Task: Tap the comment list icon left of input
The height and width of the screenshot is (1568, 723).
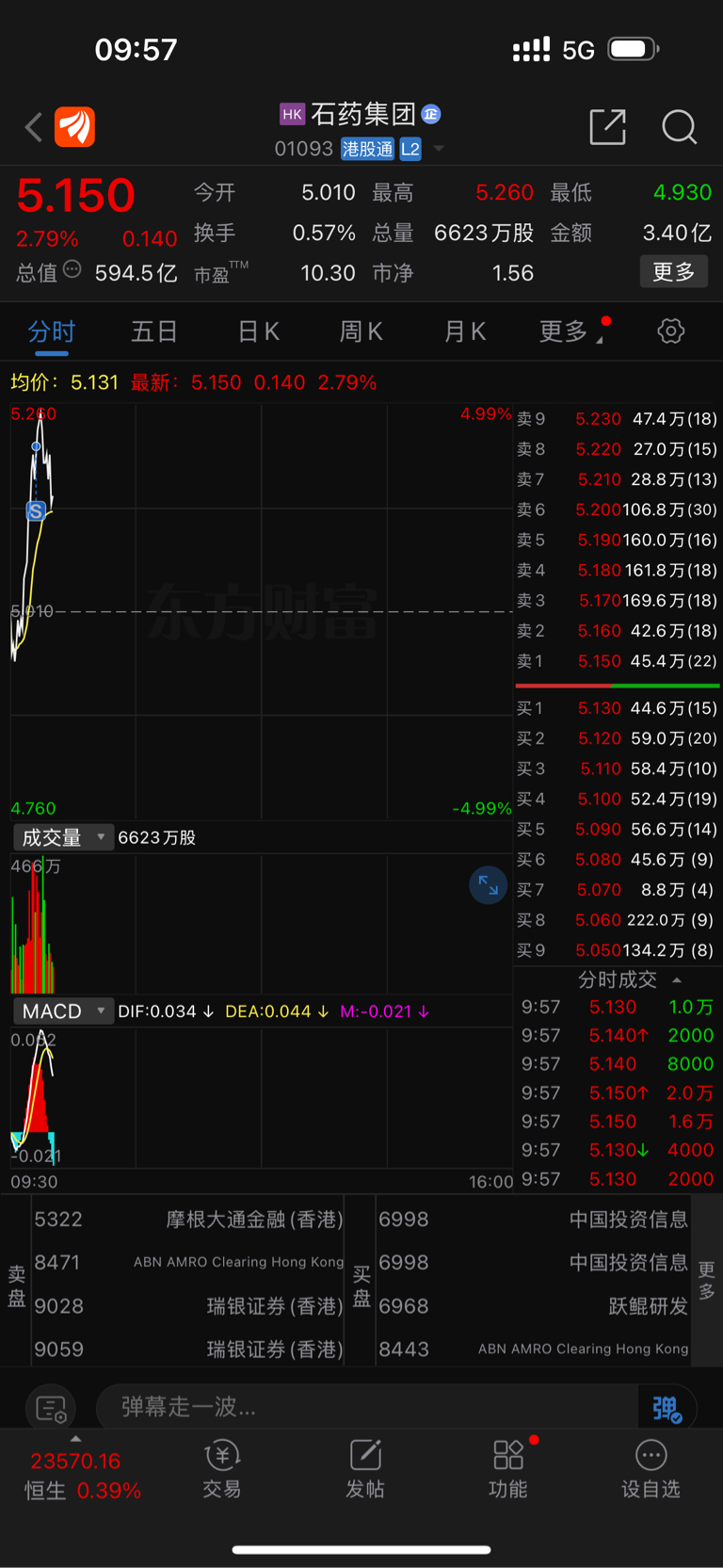Action: pyautogui.click(x=51, y=1408)
